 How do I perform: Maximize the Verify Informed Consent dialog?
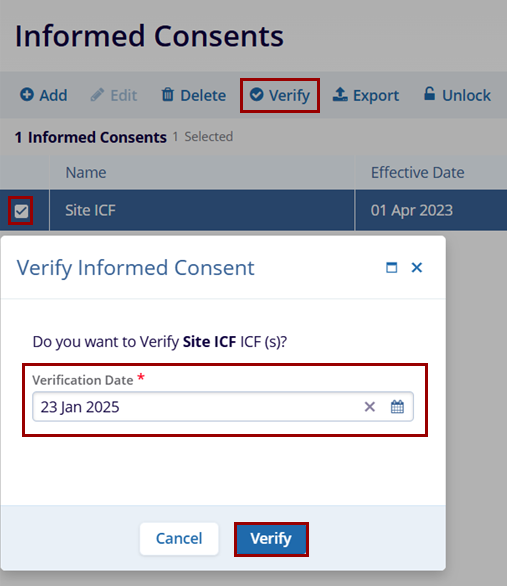pos(392,268)
